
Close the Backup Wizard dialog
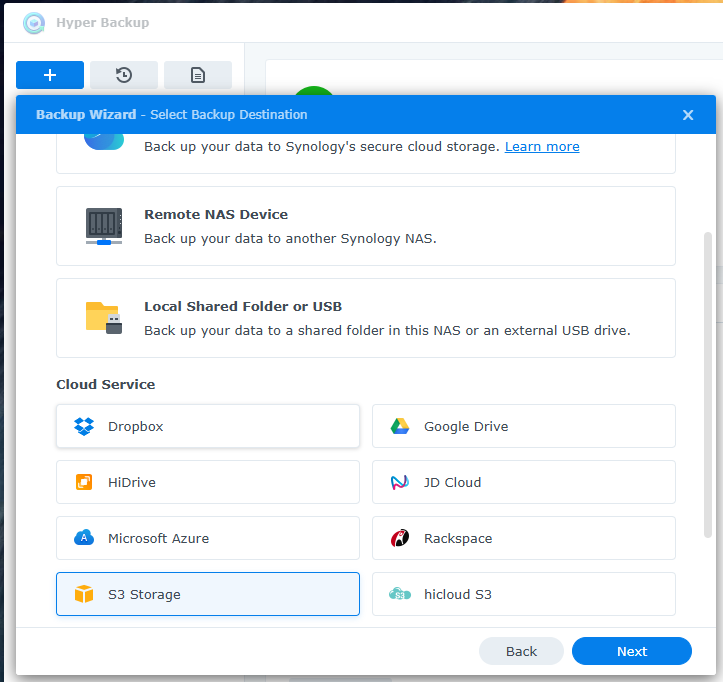pyautogui.click(x=687, y=115)
